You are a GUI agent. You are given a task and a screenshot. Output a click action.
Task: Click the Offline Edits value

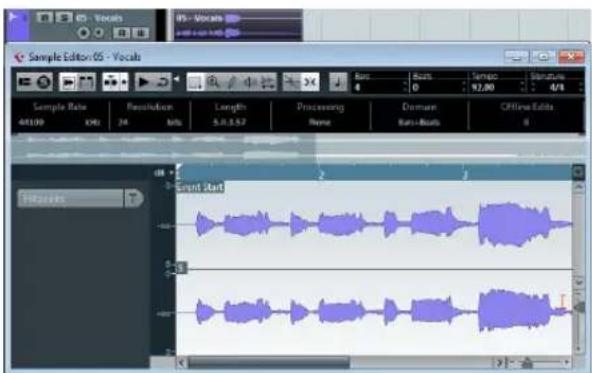(526, 122)
